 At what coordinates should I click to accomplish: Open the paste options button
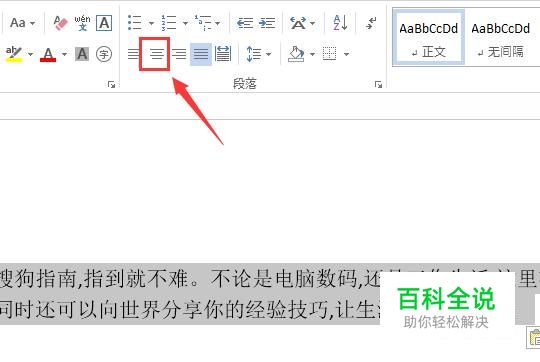tap(534, 338)
